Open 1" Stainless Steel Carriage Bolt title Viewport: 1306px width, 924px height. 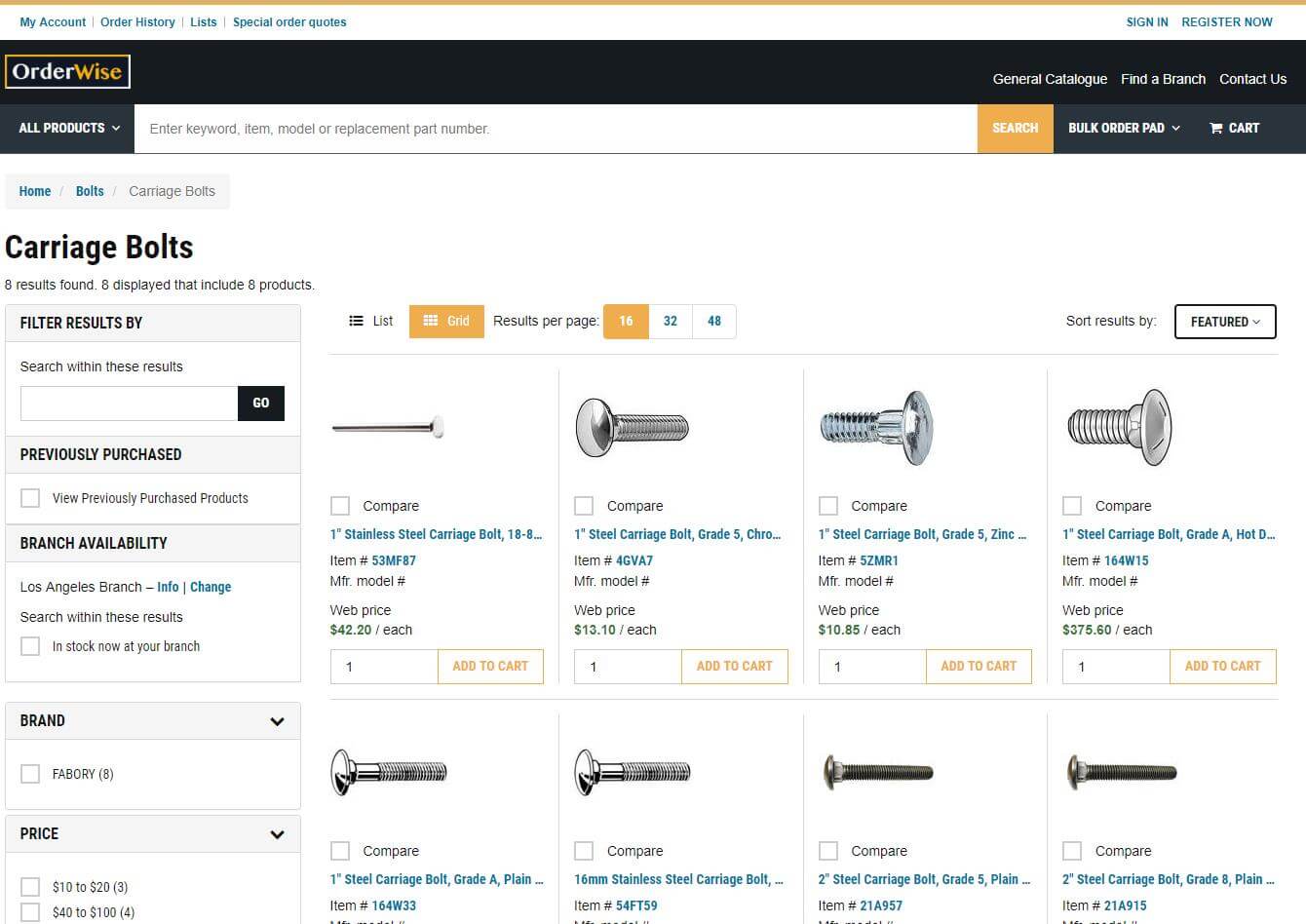tap(436, 534)
